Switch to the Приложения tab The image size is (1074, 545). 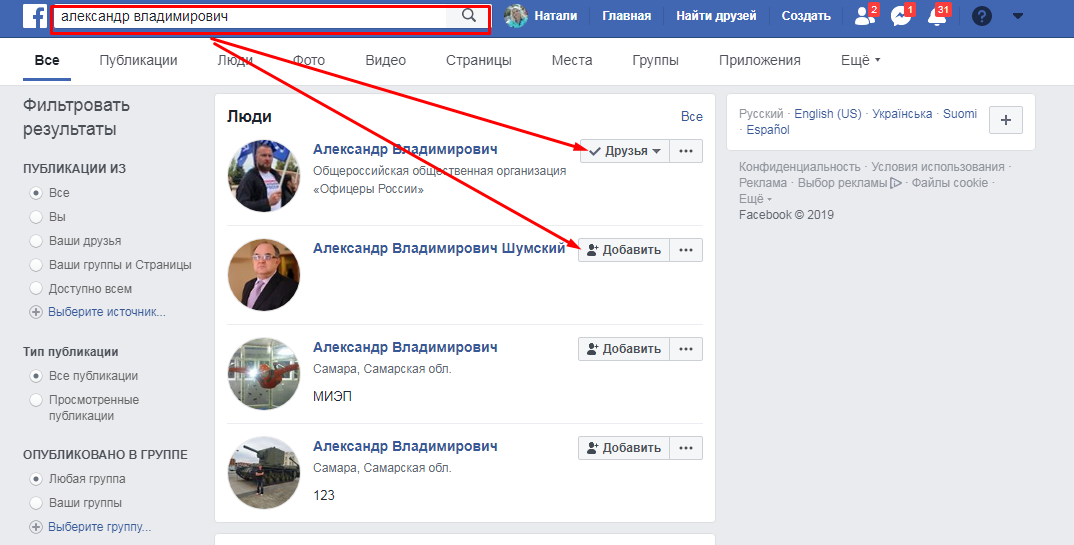click(x=760, y=60)
